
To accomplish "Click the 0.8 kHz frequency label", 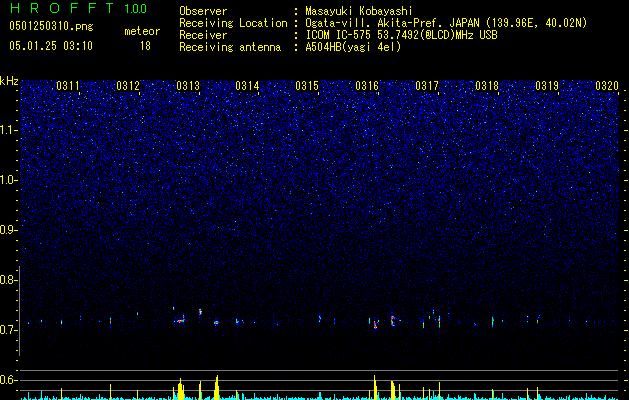I will 8,280.
